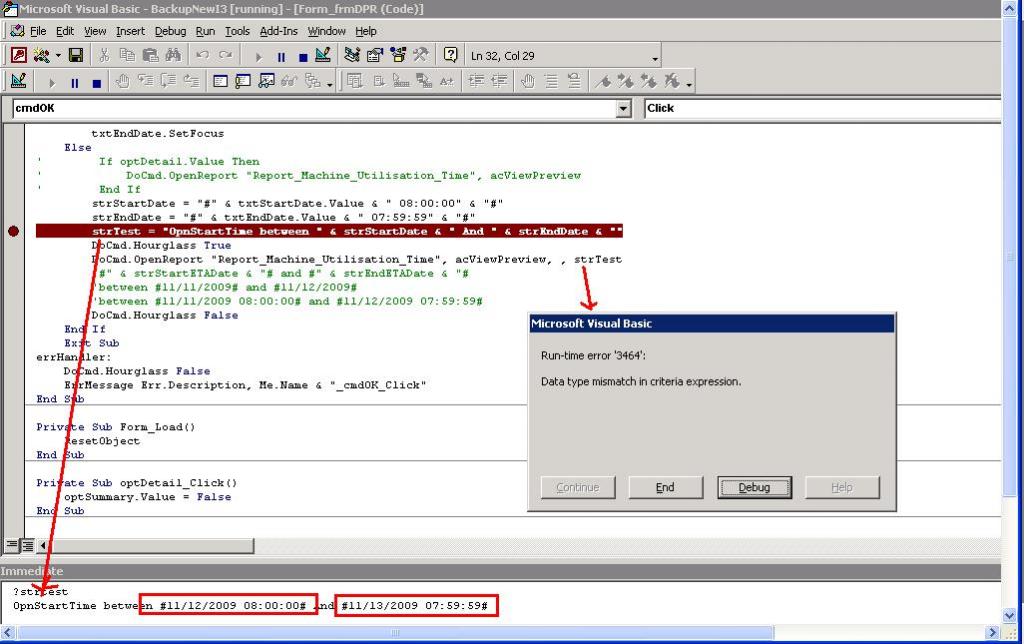This screenshot has height=644, width=1024.
Task: Click the View Microsoft Access icon
Action: [x=19, y=56]
